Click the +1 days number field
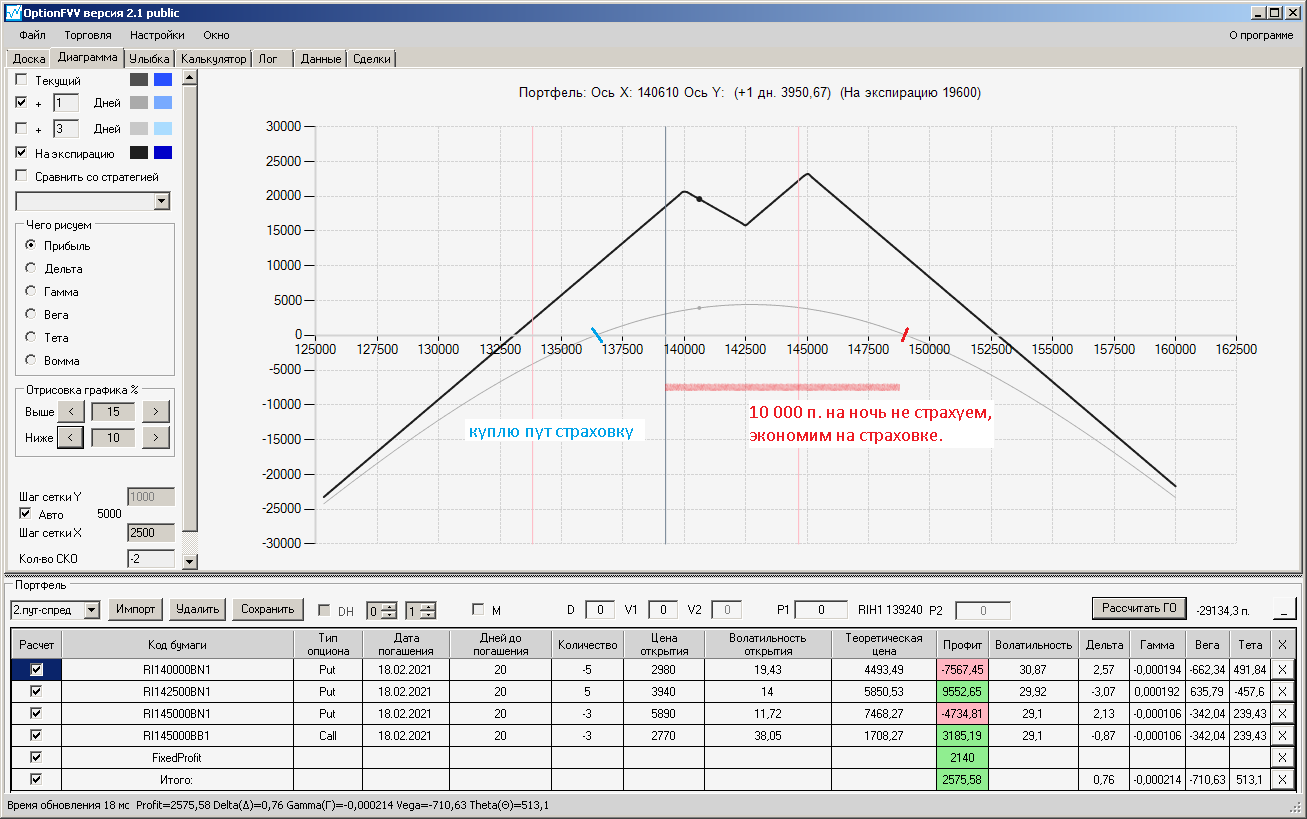This screenshot has width=1307, height=819. pyautogui.click(x=66, y=103)
